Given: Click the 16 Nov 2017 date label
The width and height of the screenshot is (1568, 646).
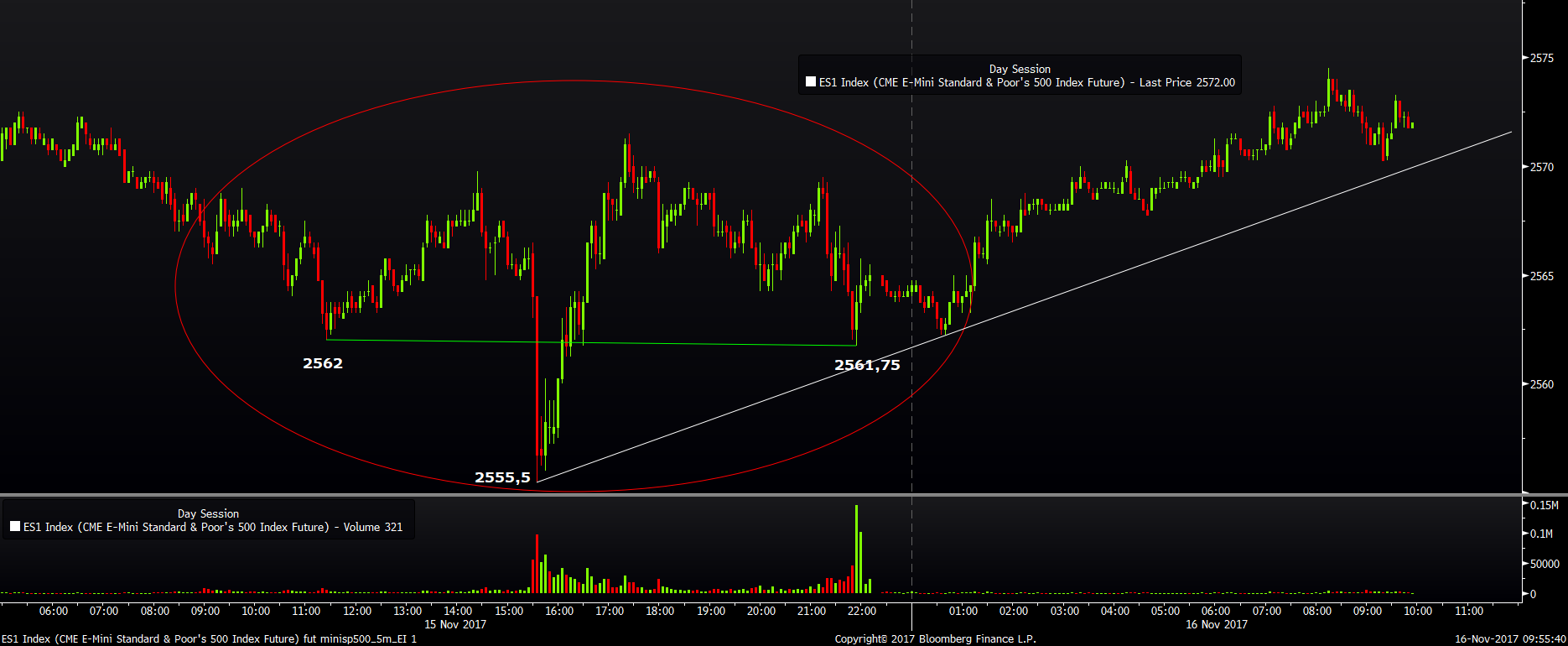Looking at the screenshot, I should point(1217,624).
